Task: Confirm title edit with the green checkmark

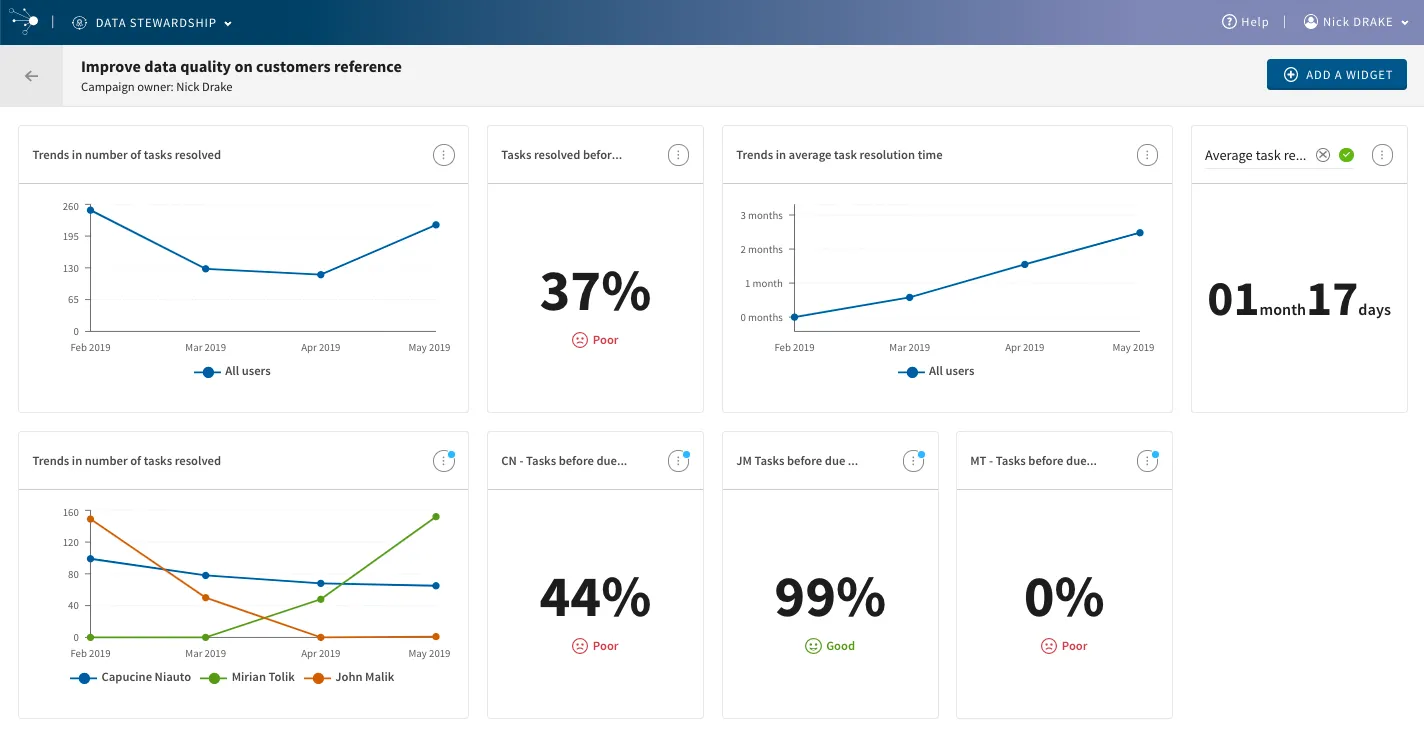Action: [x=1346, y=155]
